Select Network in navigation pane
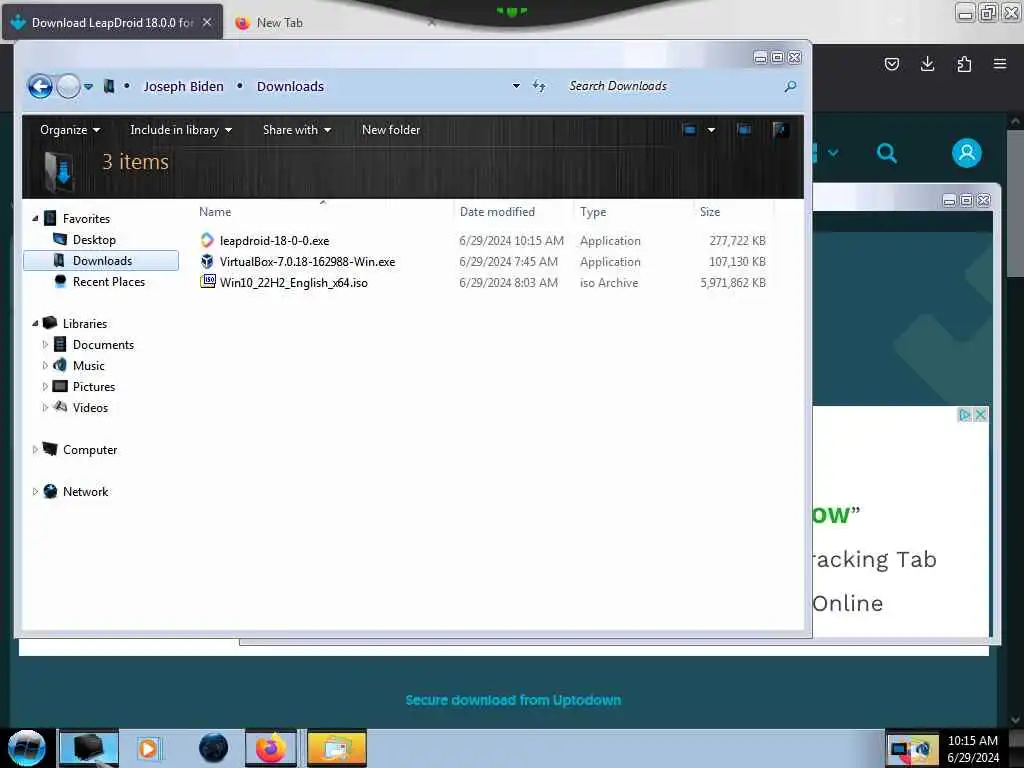The image size is (1024, 768). coord(85,492)
